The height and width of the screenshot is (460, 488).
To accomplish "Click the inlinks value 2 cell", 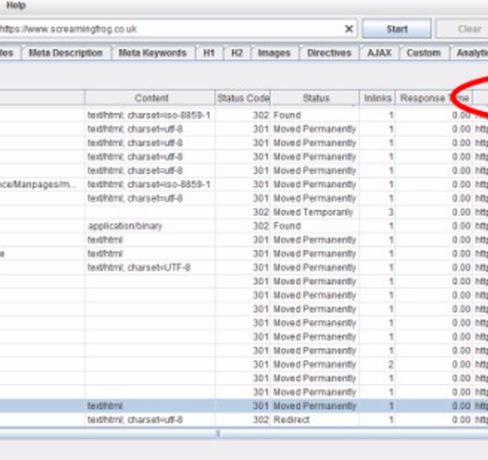I will [377, 364].
